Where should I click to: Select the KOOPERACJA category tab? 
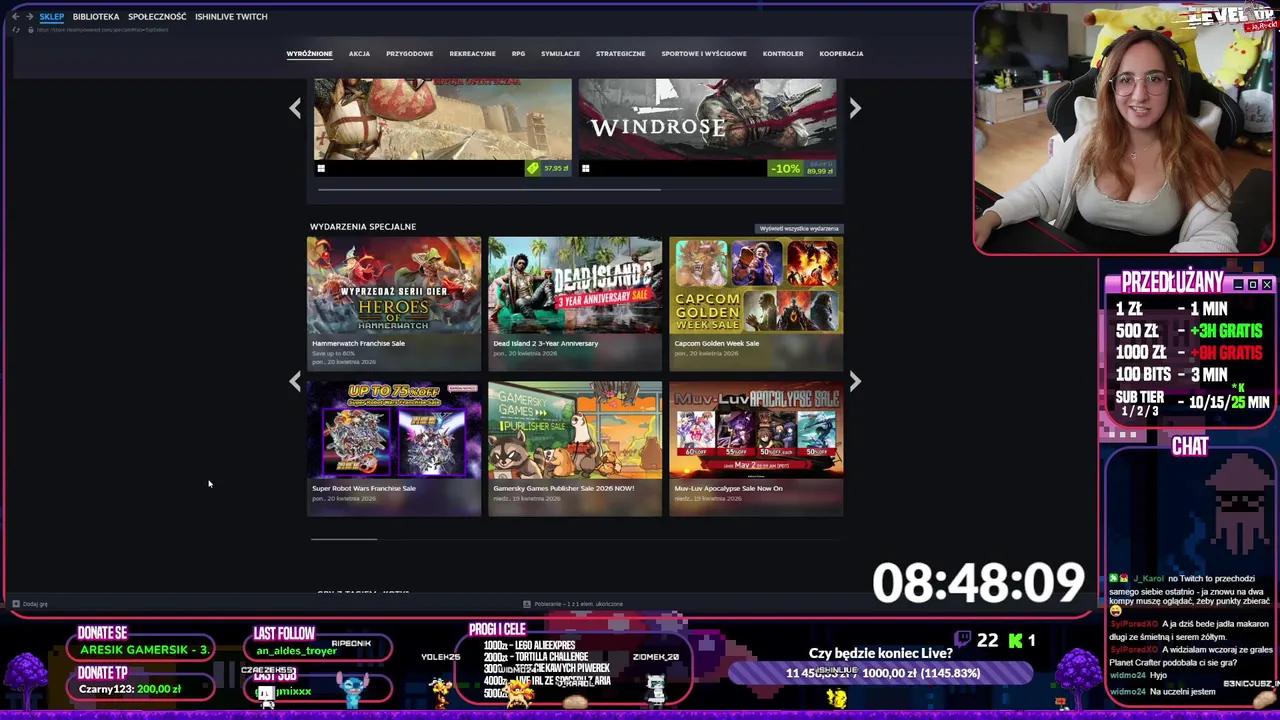[841, 53]
